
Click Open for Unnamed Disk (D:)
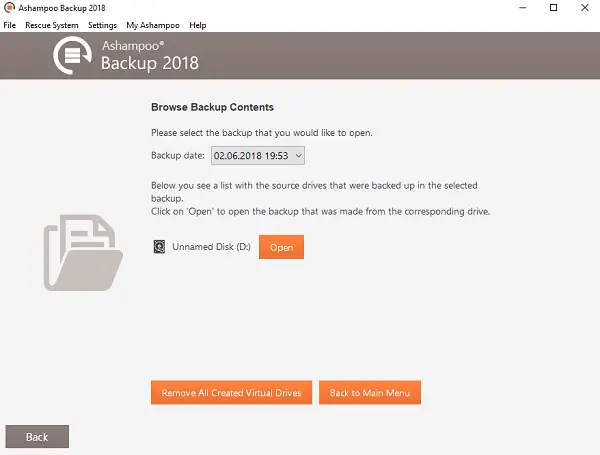281,247
